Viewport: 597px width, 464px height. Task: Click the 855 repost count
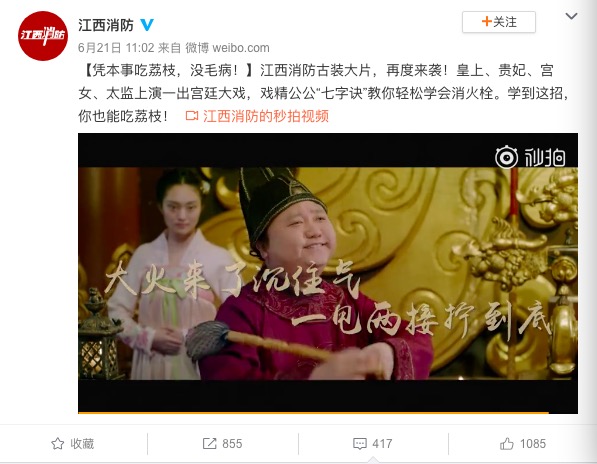pos(232,444)
